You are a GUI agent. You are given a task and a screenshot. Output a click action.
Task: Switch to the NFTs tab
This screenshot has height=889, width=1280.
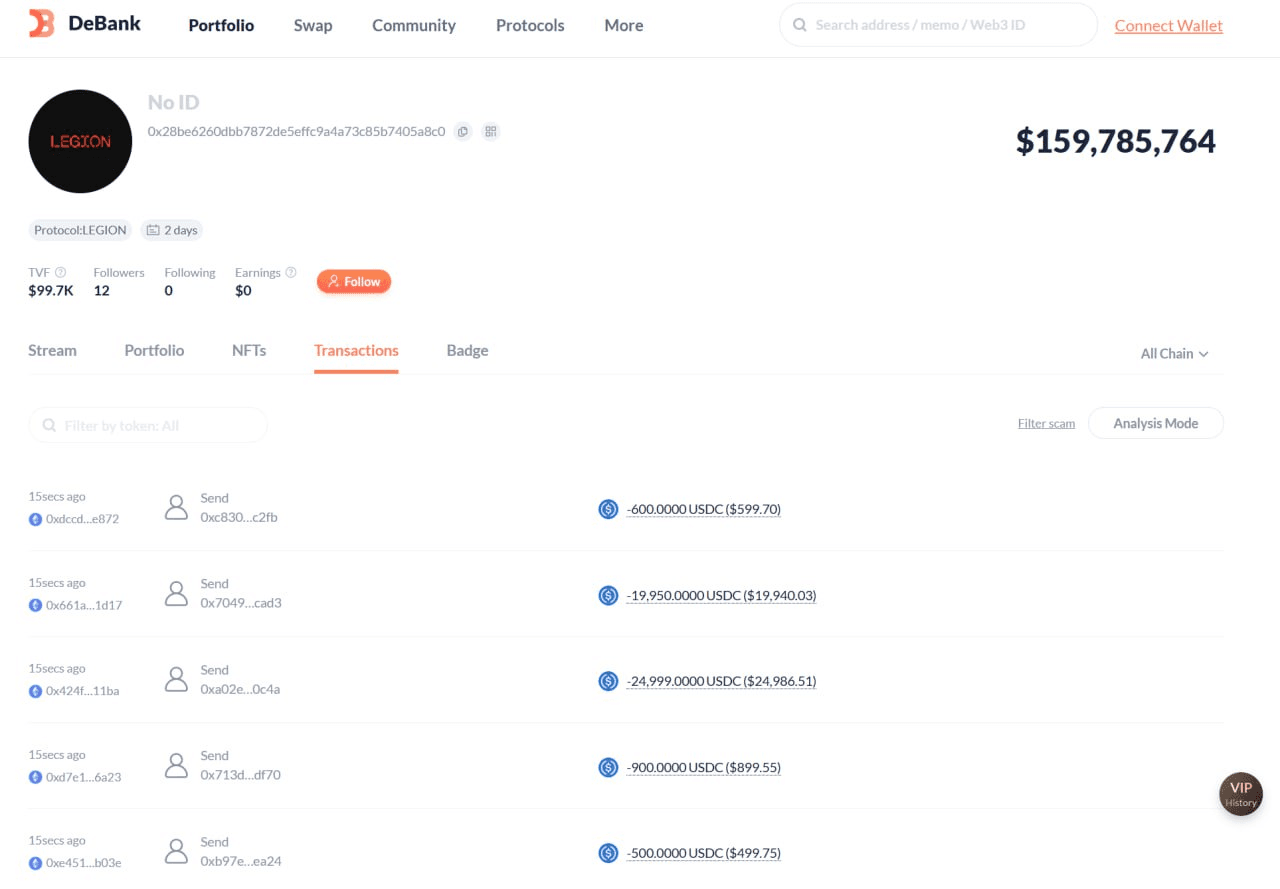pos(249,350)
